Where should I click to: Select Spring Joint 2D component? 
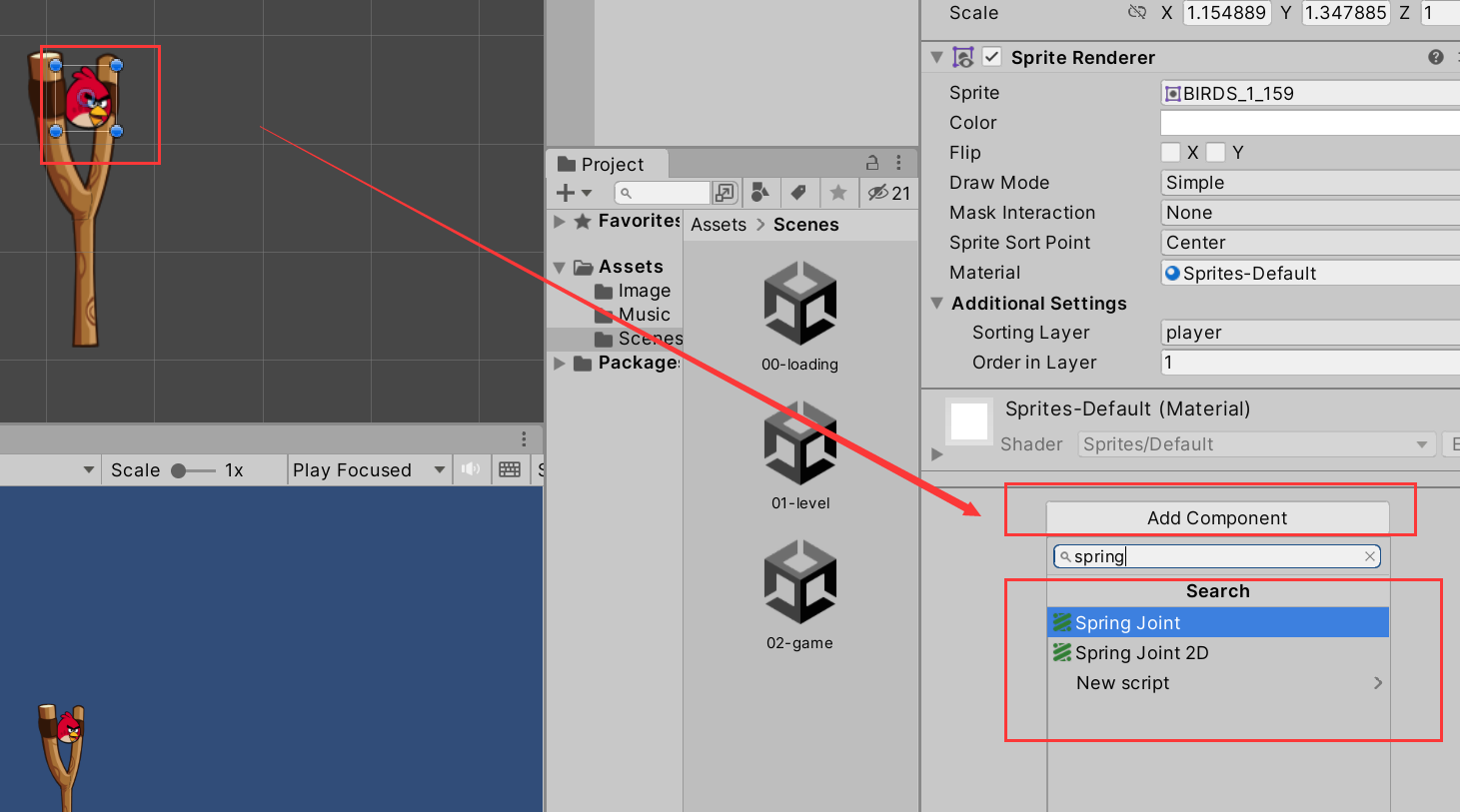pyautogui.click(x=1217, y=652)
